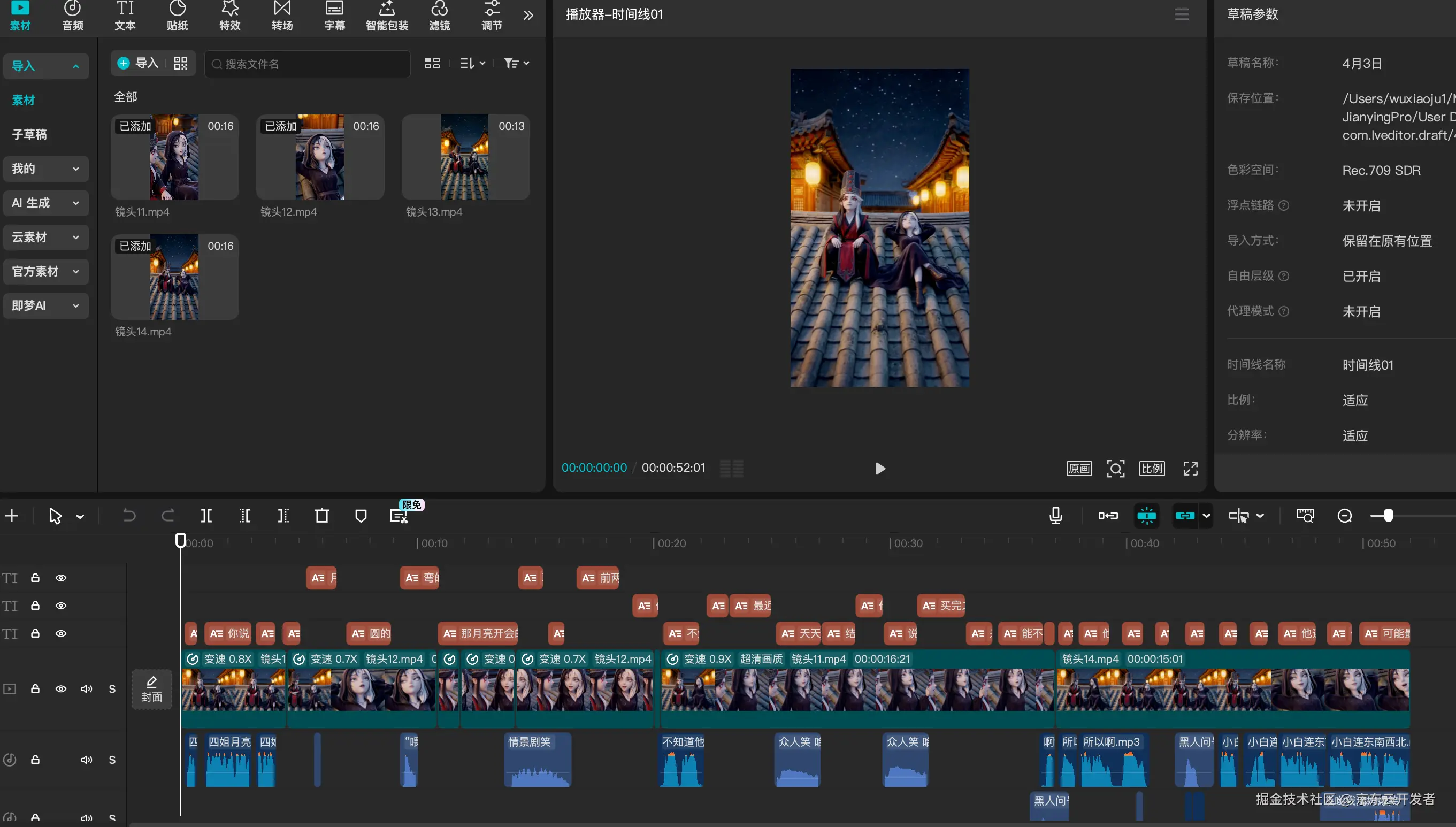Screen dimensions: 1456x827
Task: Select 子草稿 in the sidebar
Action: pos(29,134)
